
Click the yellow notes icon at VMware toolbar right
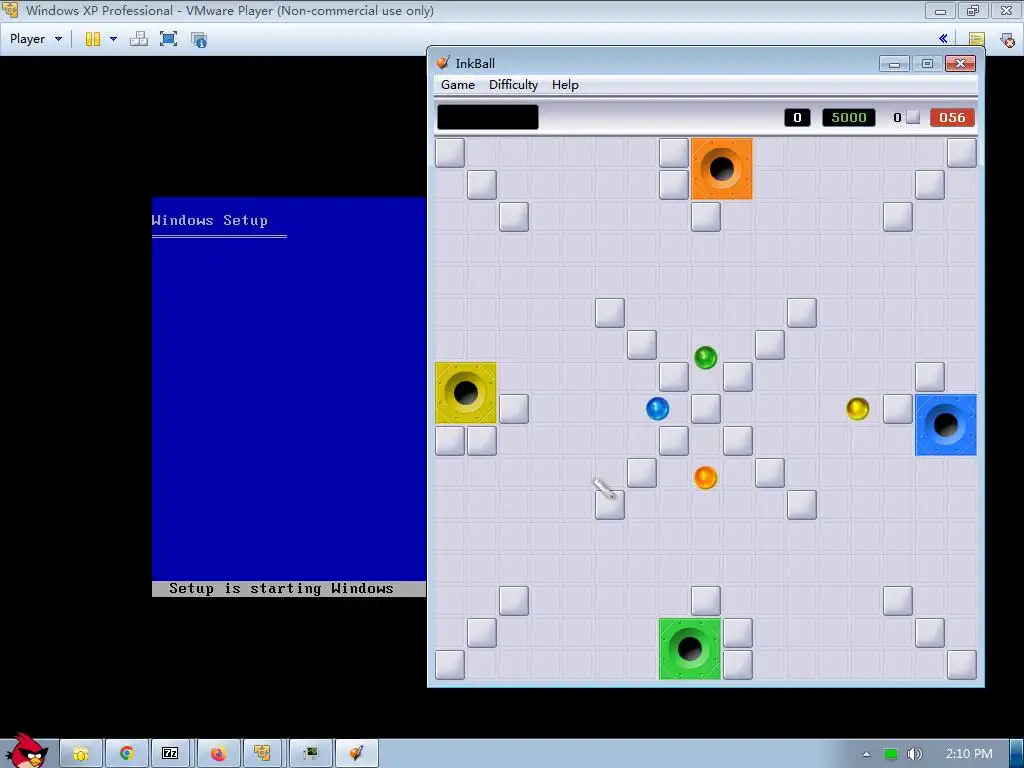point(976,40)
